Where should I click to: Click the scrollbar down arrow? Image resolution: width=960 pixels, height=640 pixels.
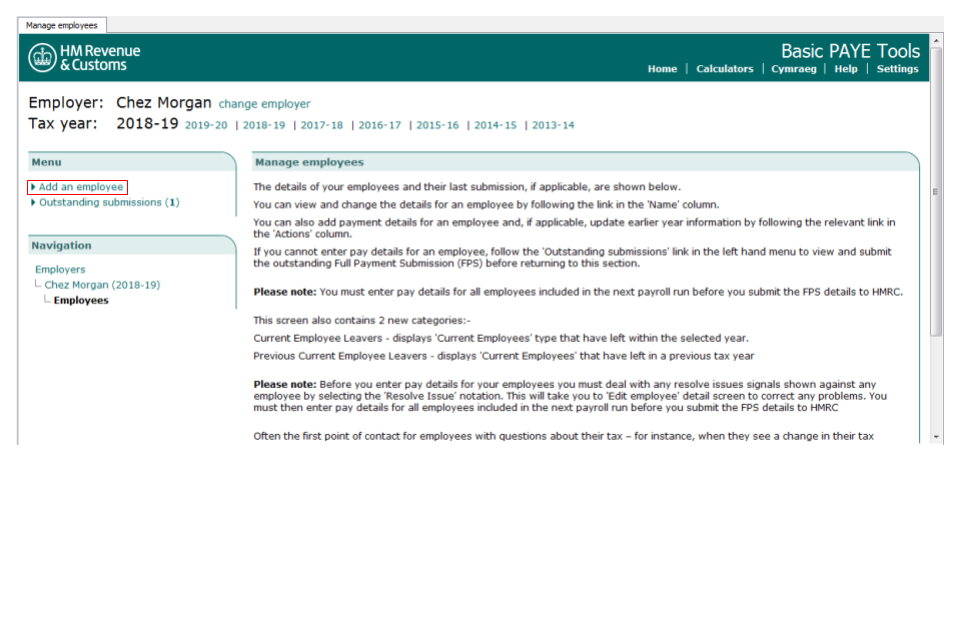pos(936,437)
